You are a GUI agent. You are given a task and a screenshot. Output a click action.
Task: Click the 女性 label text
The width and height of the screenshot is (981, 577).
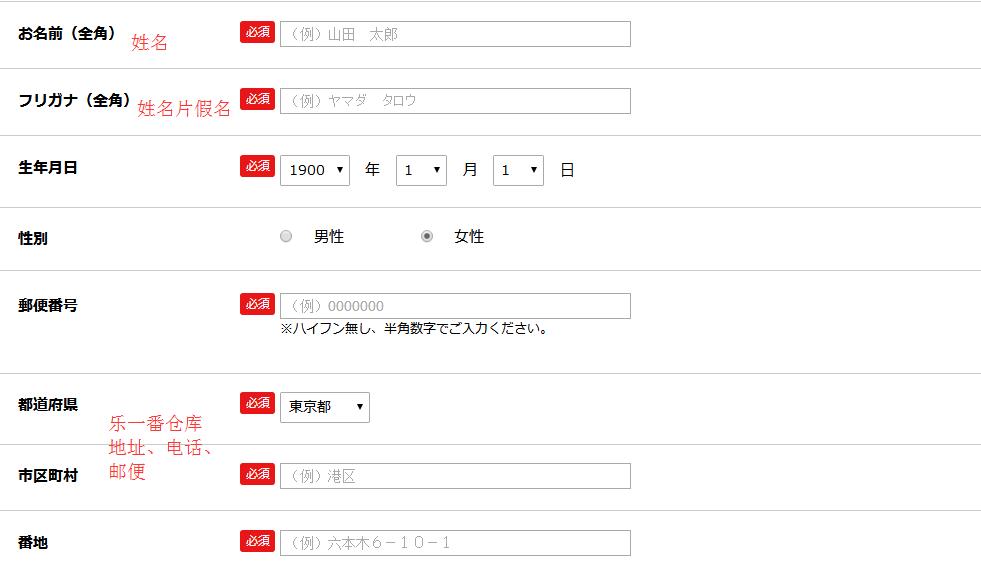[469, 237]
